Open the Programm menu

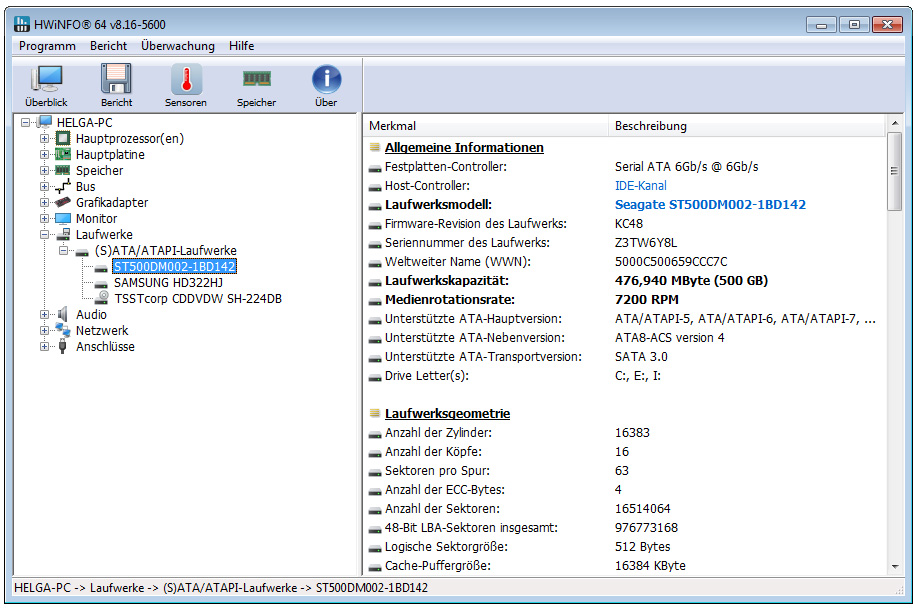tap(47, 46)
